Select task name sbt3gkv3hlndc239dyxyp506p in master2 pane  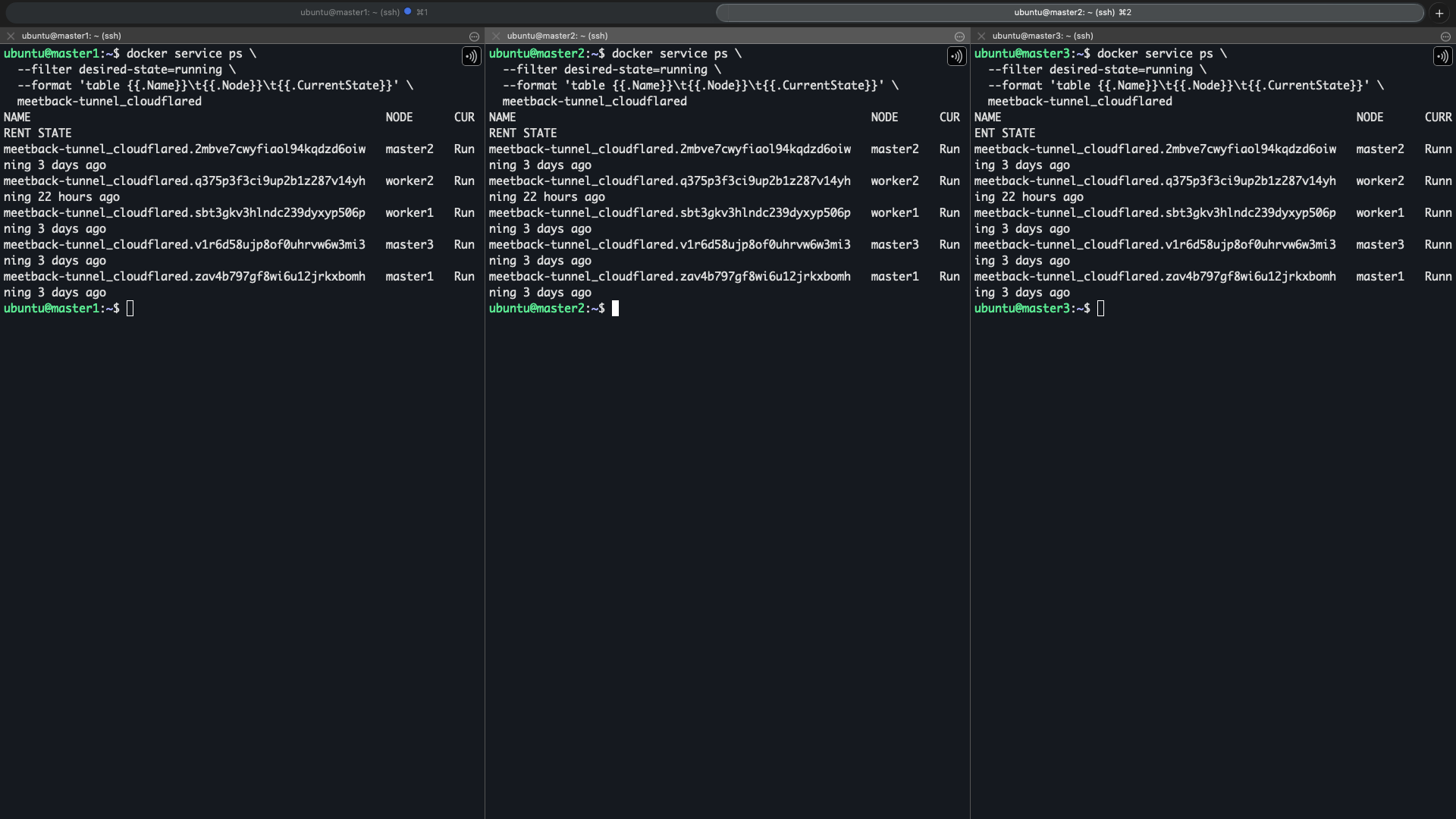tap(670, 213)
